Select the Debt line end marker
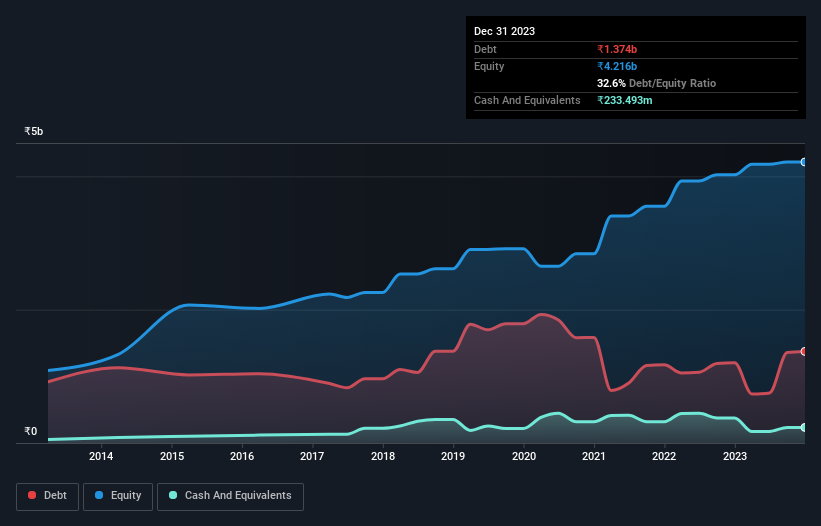This screenshot has width=821, height=526. tap(804, 351)
